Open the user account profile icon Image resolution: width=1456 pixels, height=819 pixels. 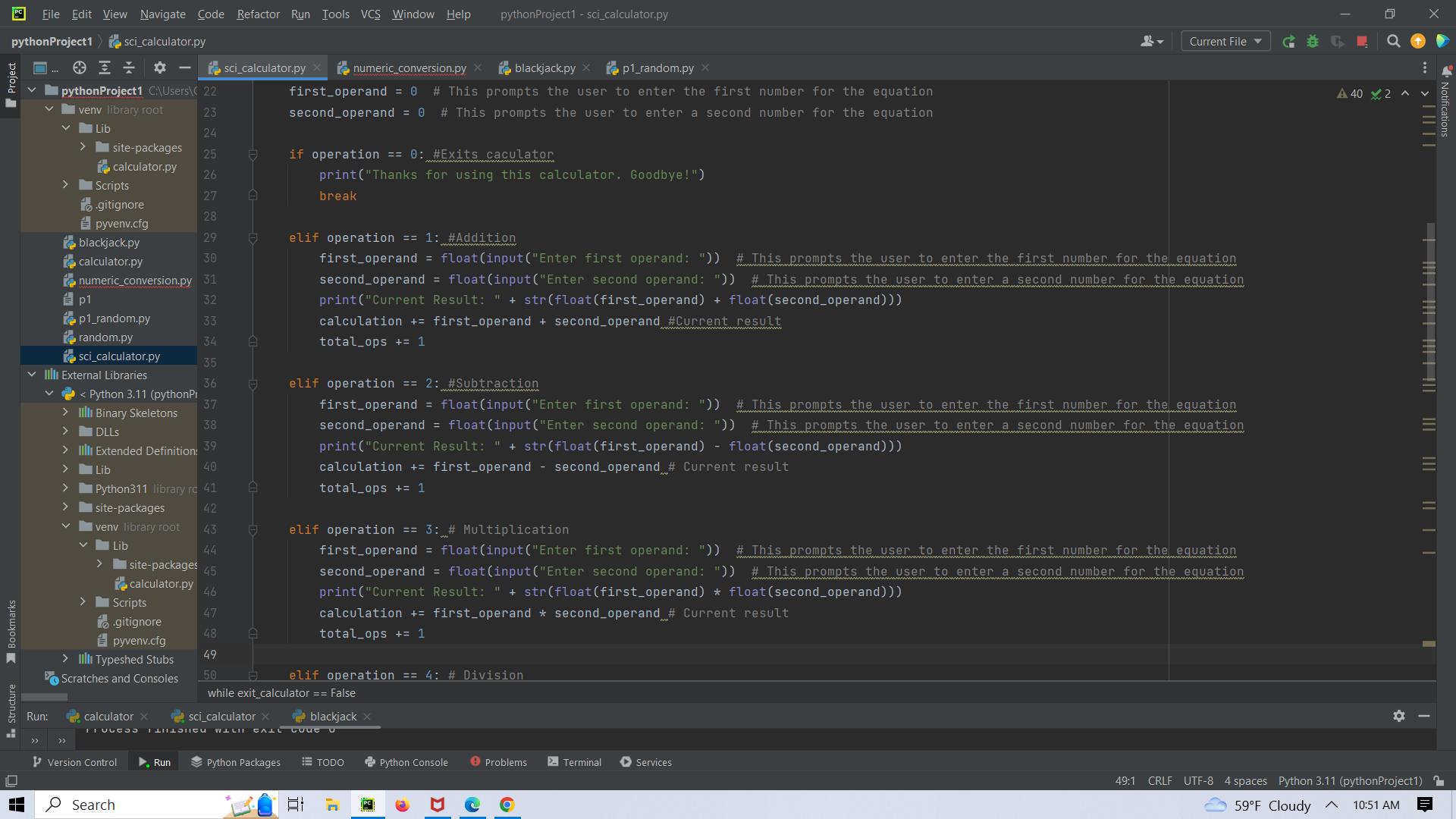tap(1151, 42)
